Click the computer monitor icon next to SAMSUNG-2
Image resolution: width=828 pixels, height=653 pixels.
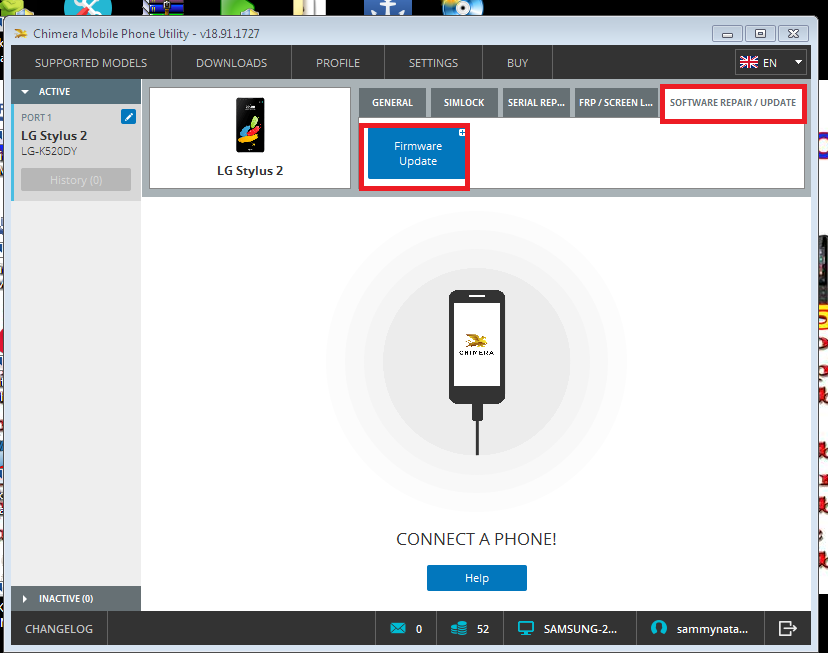pyautogui.click(x=526, y=628)
